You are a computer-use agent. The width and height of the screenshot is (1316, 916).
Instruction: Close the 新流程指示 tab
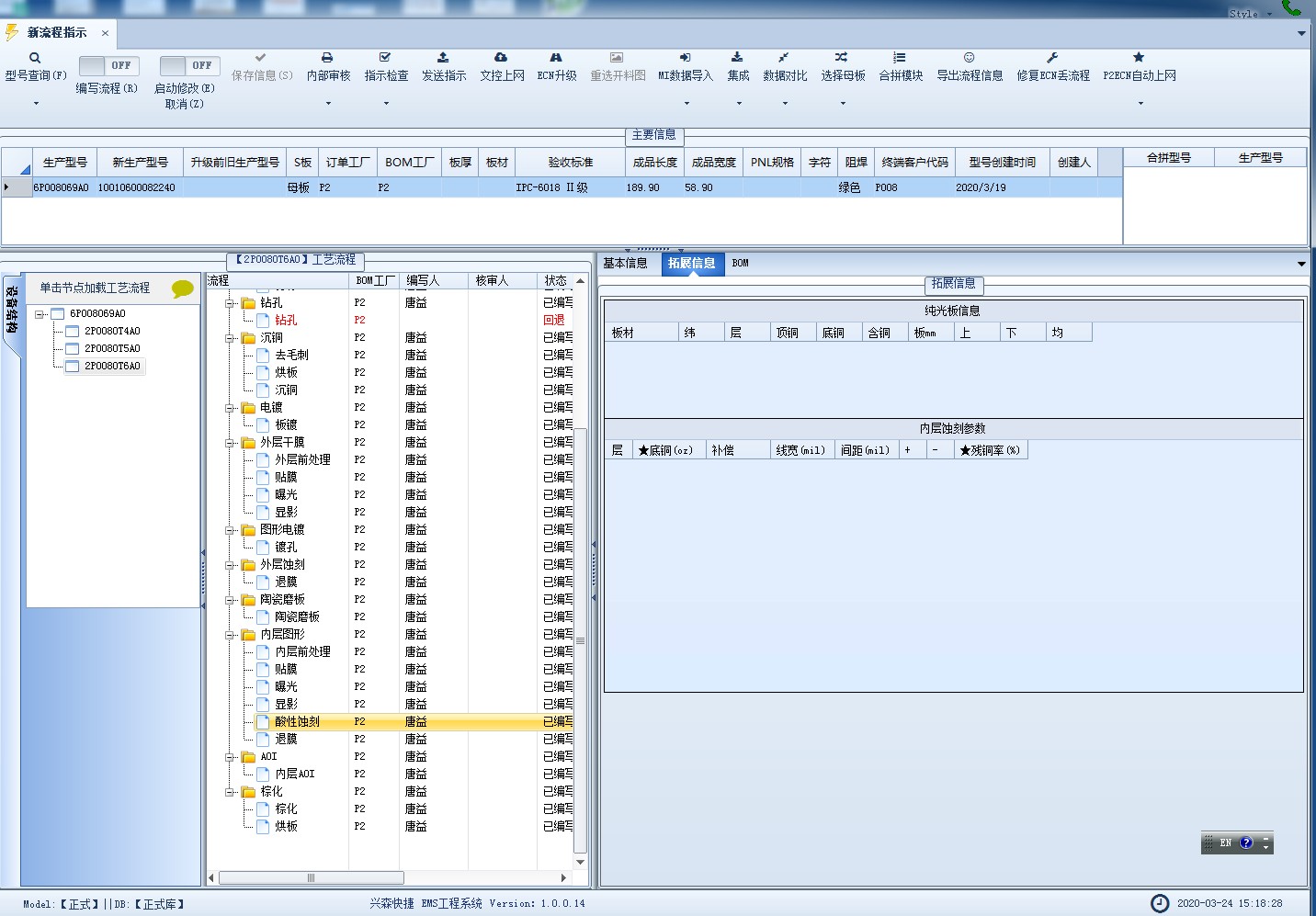105,33
